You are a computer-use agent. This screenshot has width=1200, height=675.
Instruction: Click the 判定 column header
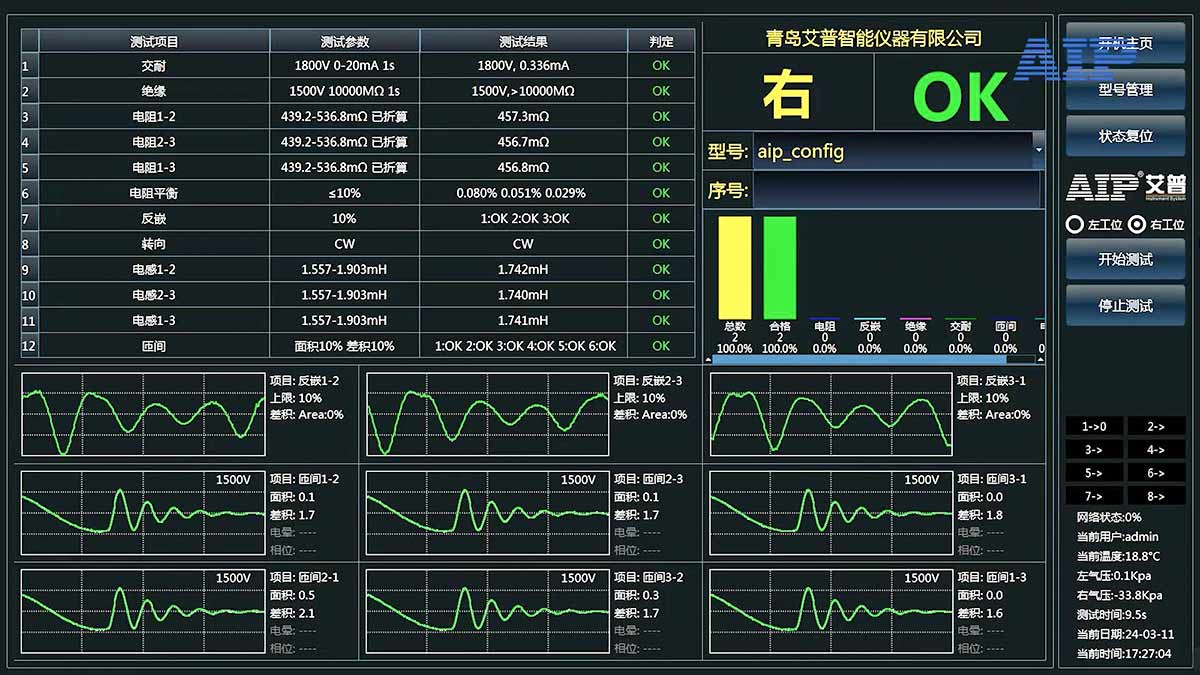[x=662, y=41]
